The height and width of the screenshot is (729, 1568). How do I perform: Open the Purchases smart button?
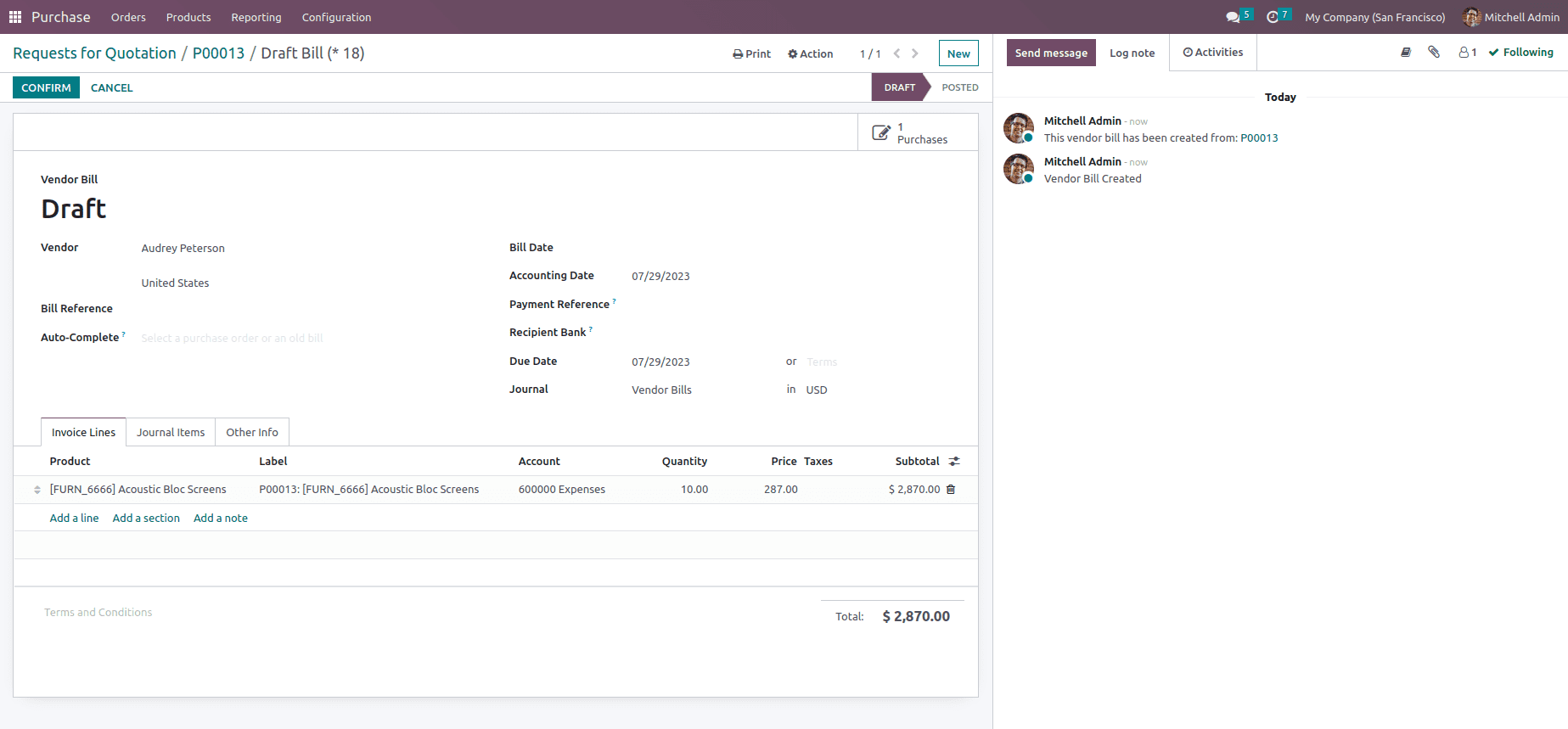tap(918, 132)
